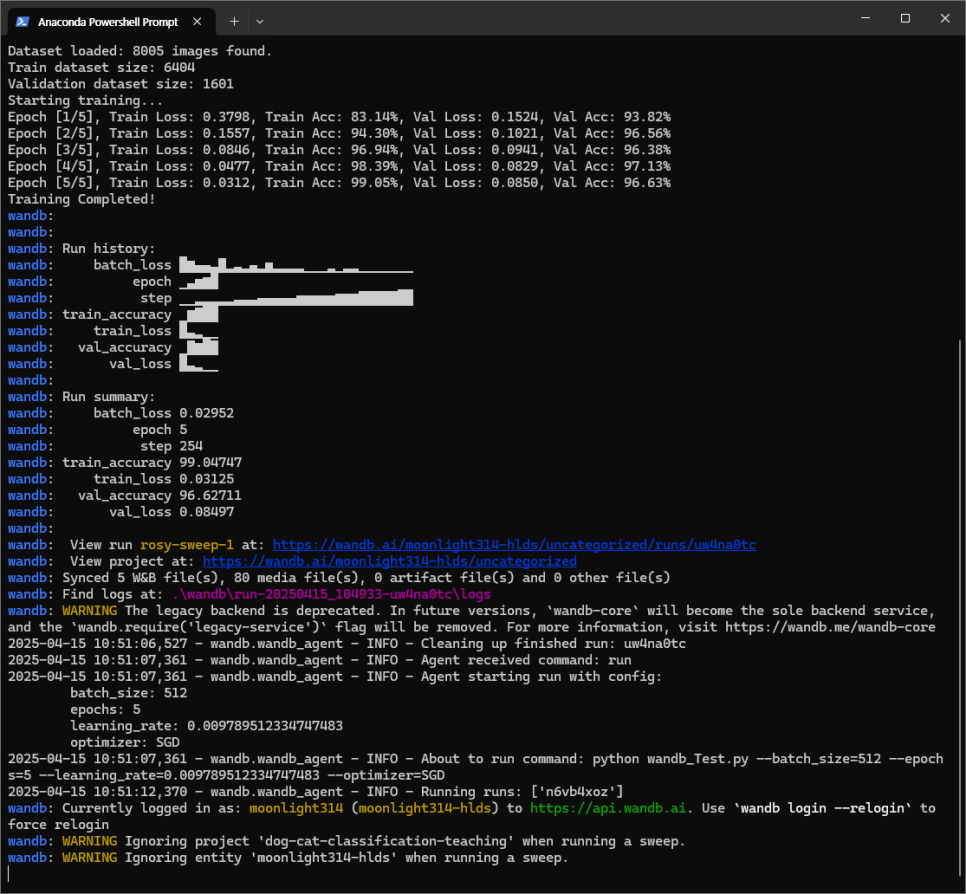Open the rosy-sweep-1 run URL link
The image size is (966, 894).
pos(514,545)
